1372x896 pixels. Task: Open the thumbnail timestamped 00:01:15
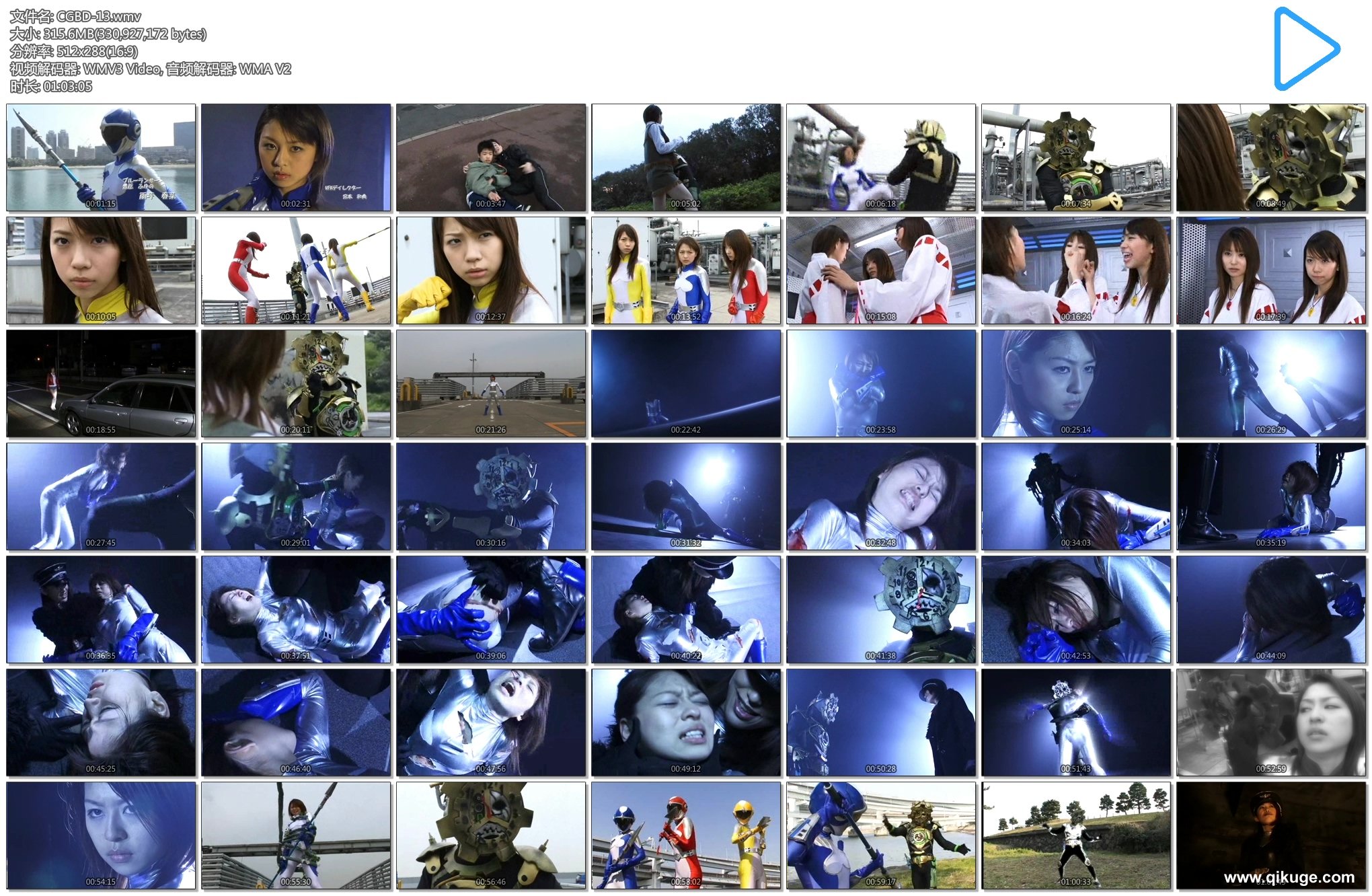101,157
